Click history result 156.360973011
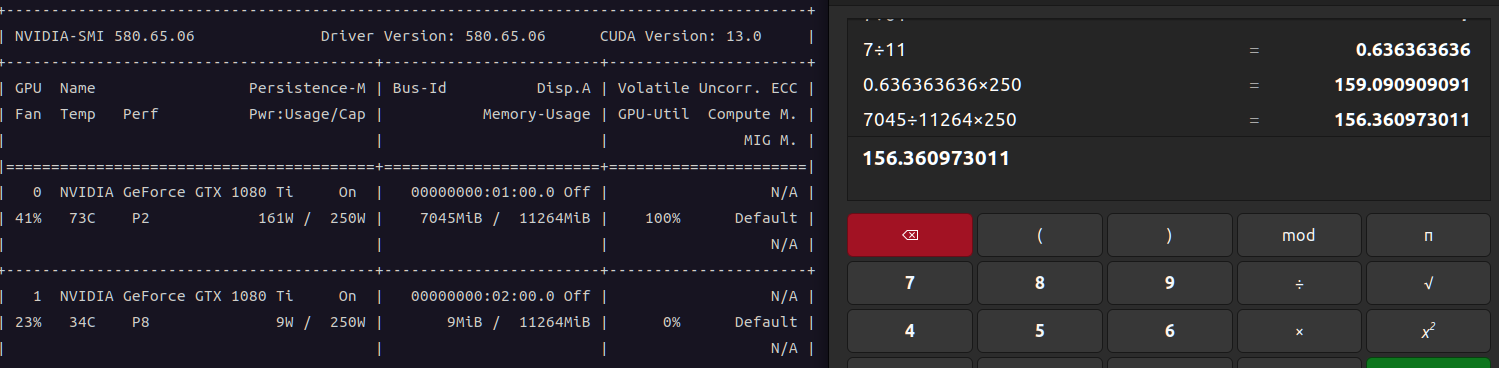Screen dimensions: 1499x368 [x=1402, y=120]
